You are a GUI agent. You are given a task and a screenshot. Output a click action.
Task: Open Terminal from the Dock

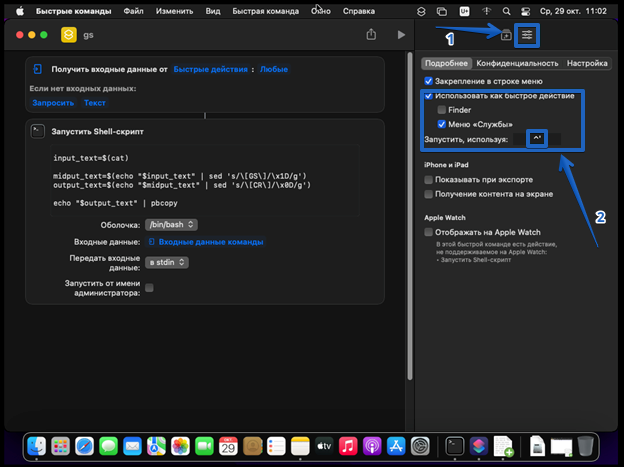(454, 444)
